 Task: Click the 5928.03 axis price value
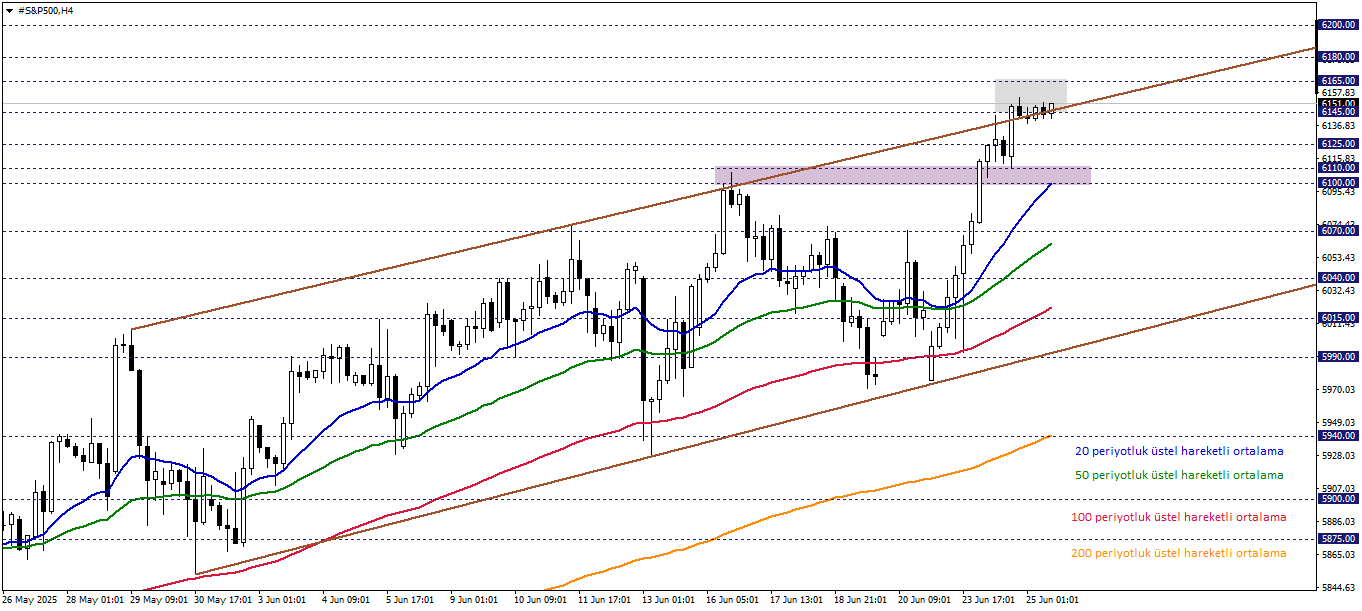pos(1338,455)
